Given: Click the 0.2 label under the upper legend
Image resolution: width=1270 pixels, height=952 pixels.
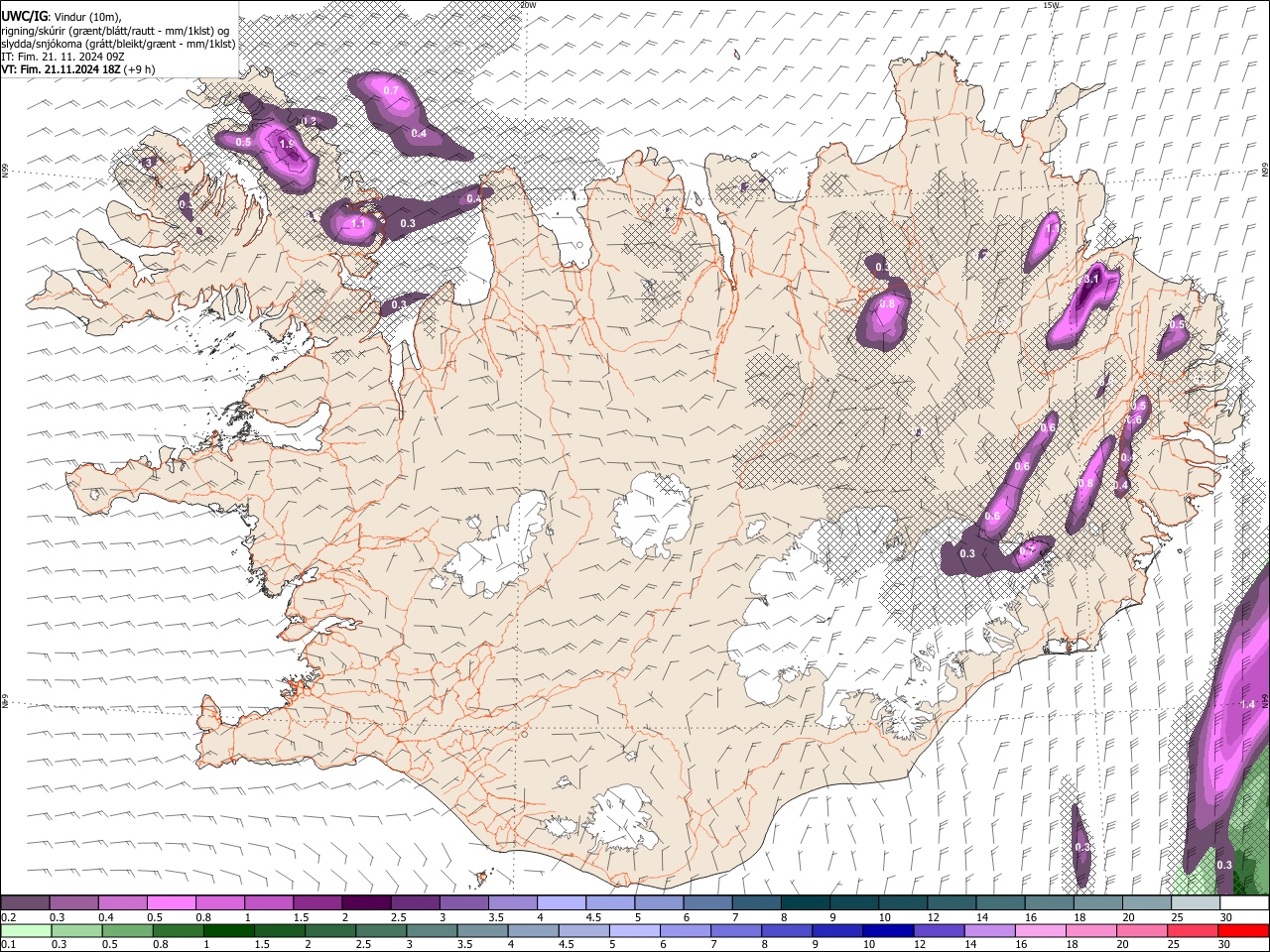Looking at the screenshot, I should coord(8,917).
